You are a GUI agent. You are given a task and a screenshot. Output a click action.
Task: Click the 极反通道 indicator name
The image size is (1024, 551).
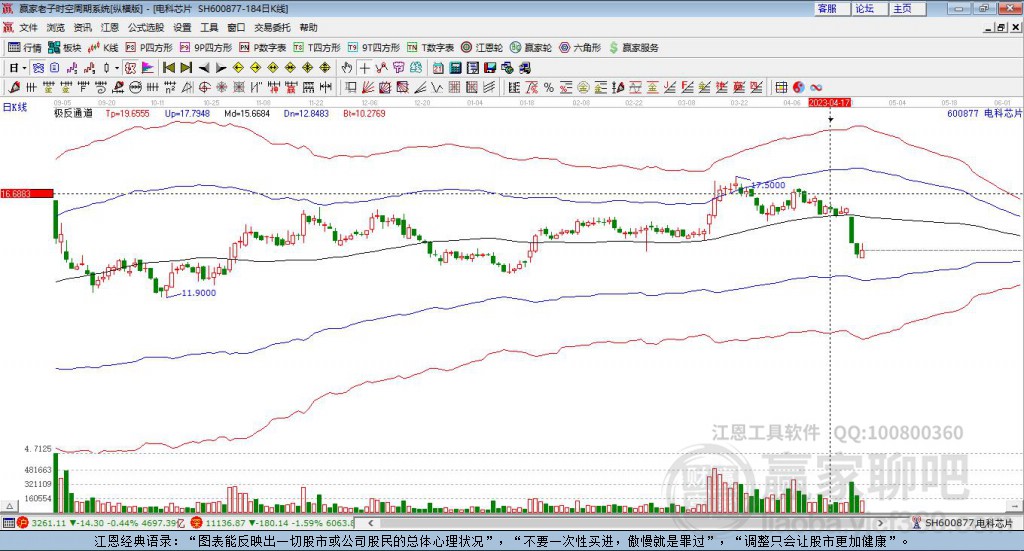(x=73, y=113)
